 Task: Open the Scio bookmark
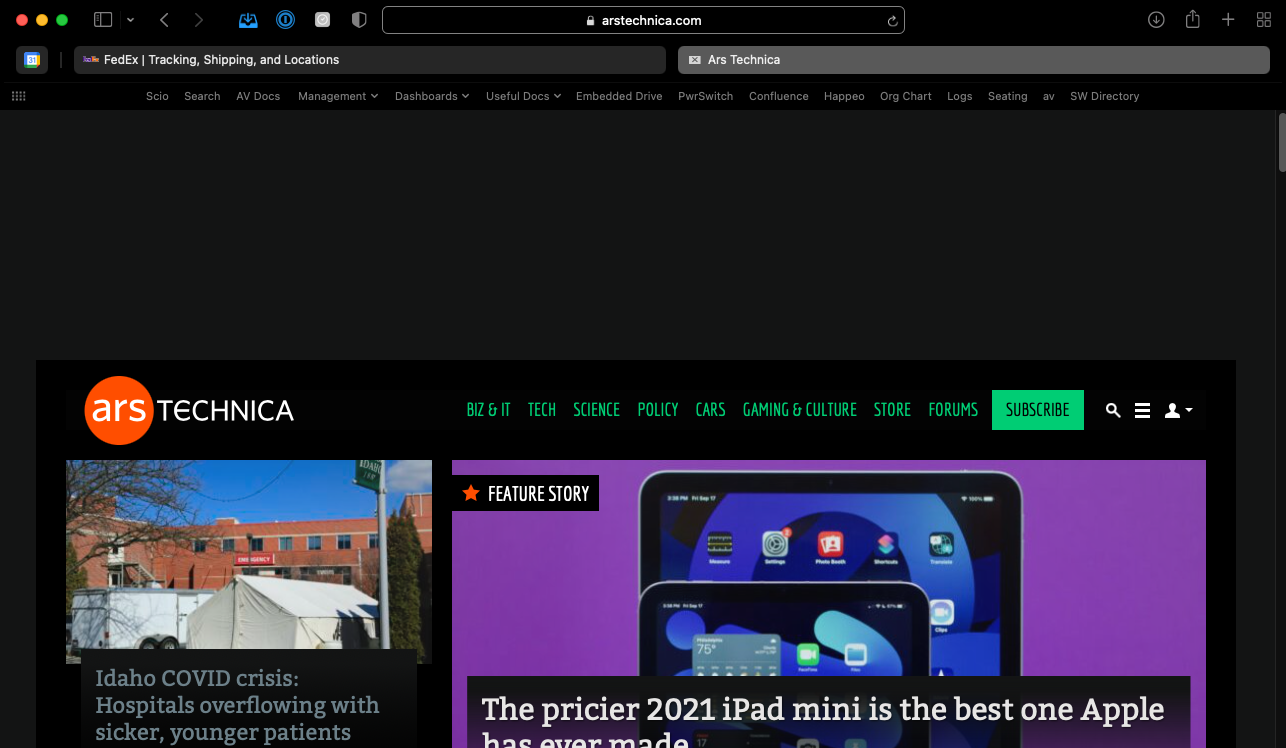tap(157, 96)
